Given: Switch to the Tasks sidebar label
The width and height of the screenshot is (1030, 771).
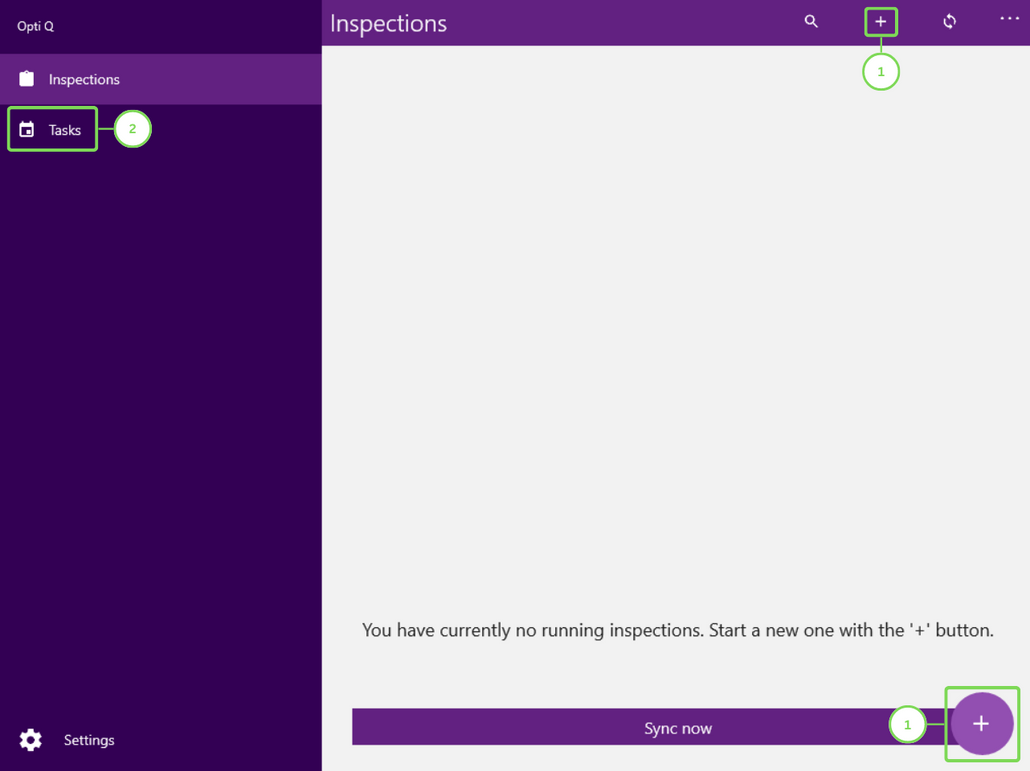Looking at the screenshot, I should (65, 130).
